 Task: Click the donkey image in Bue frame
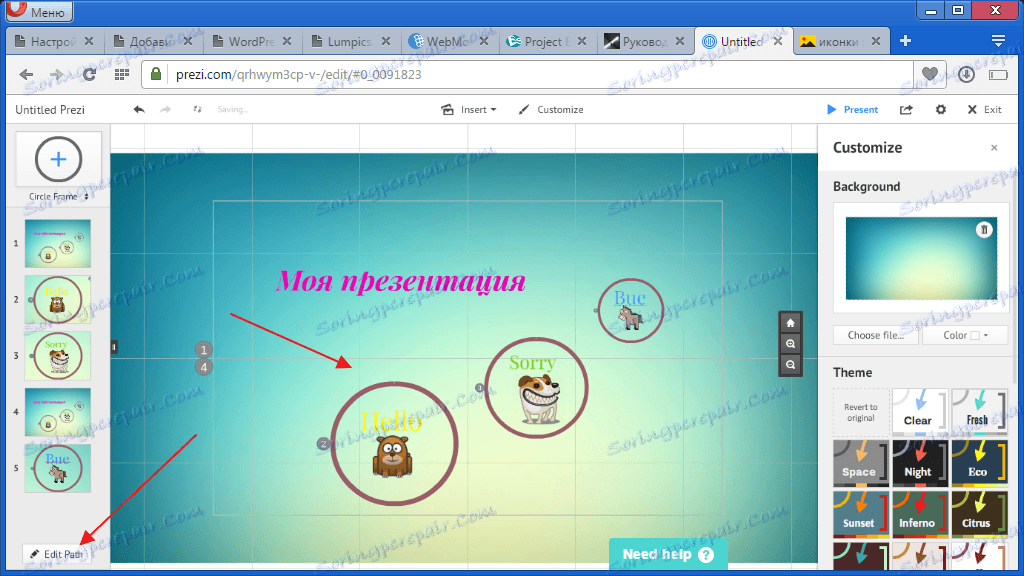[630, 318]
